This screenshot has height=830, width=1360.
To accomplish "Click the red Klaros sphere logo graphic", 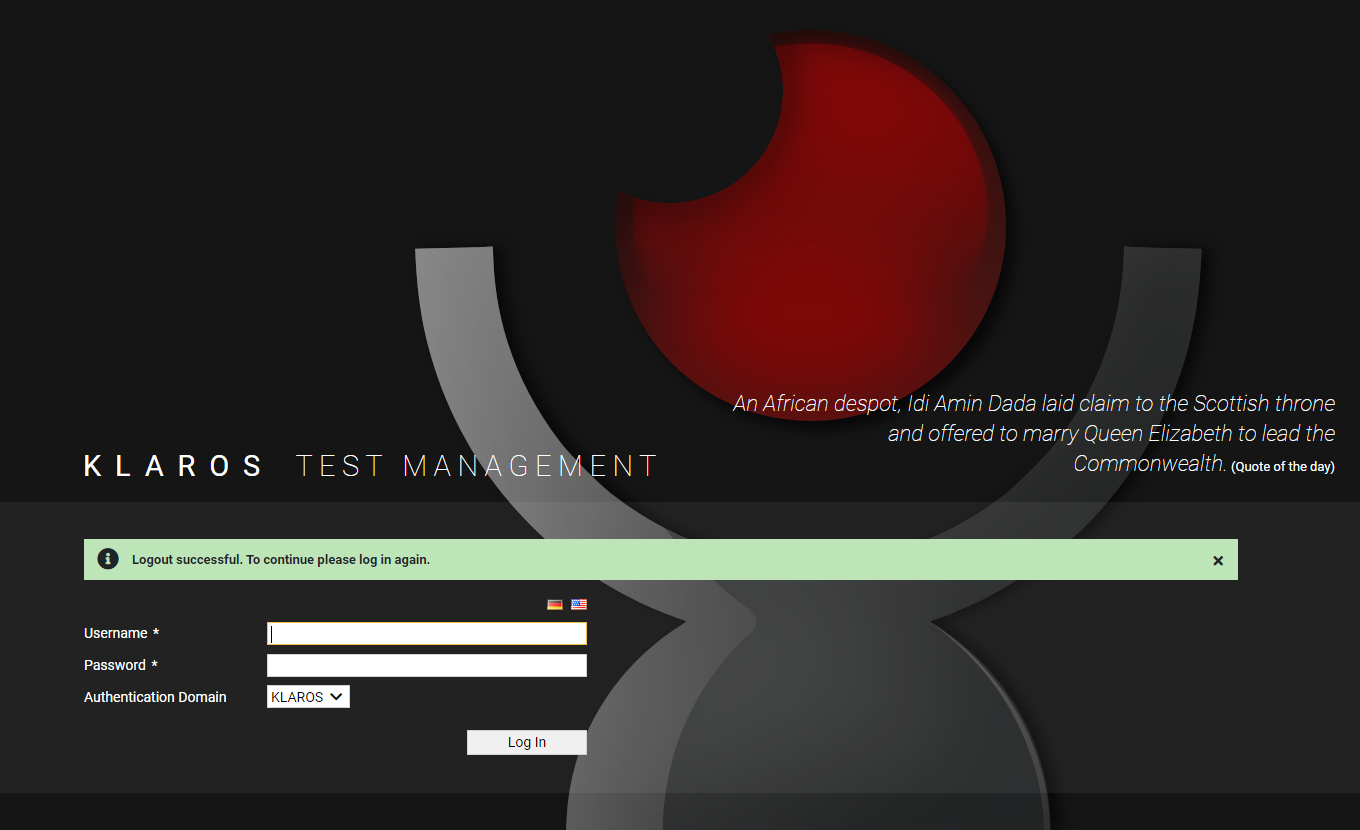I will pos(810,220).
